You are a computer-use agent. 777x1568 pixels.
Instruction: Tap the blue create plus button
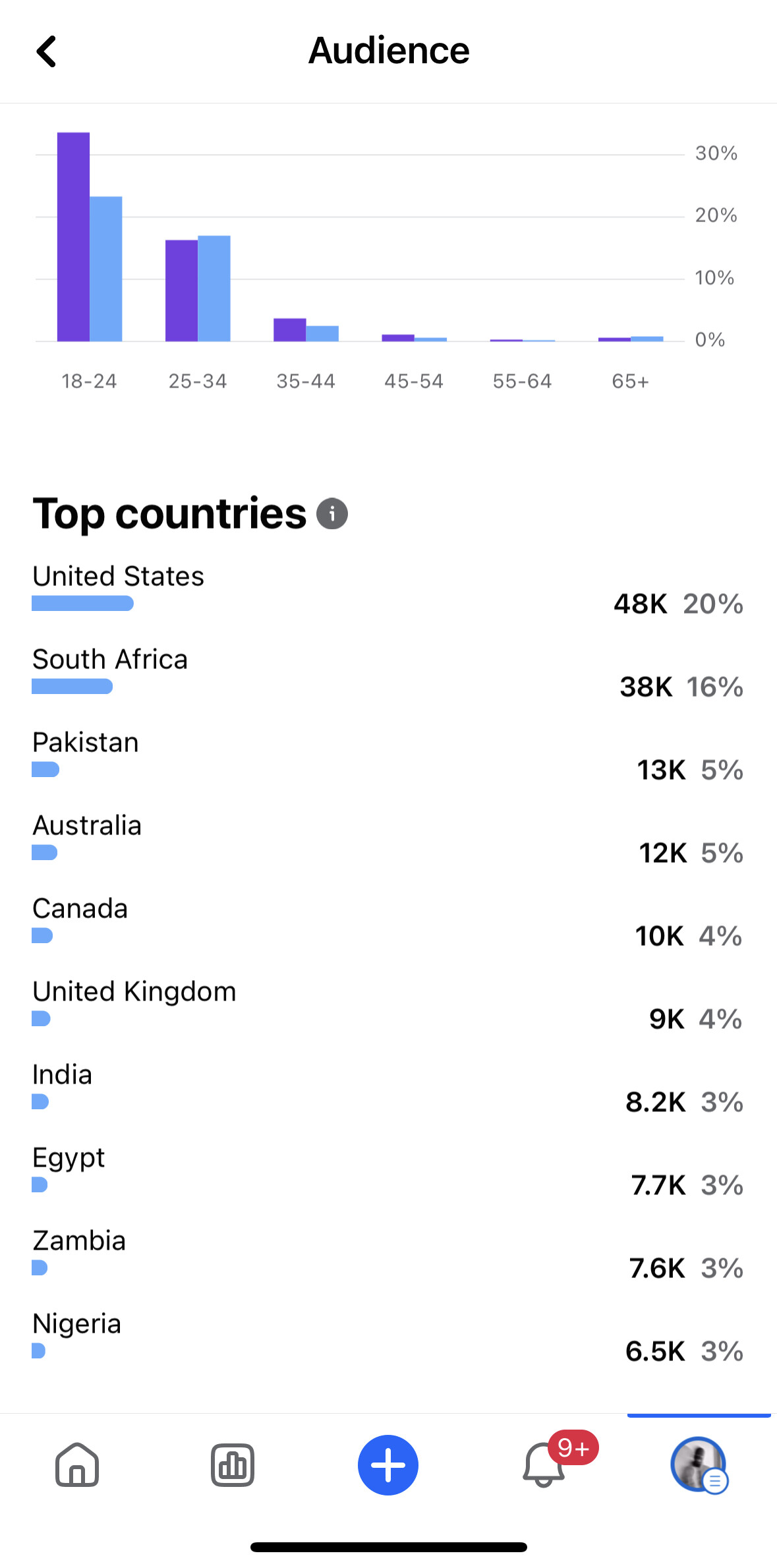click(x=388, y=1465)
